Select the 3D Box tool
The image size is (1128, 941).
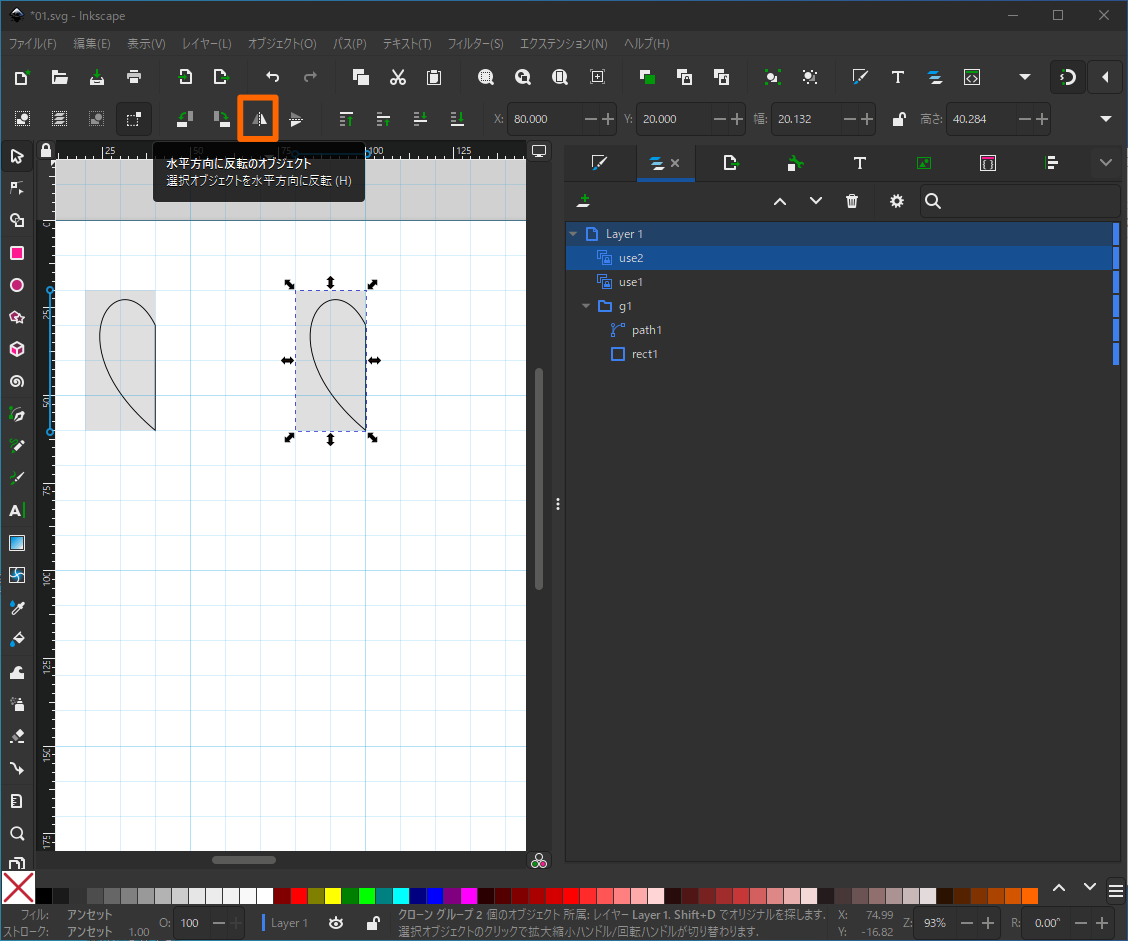17,350
